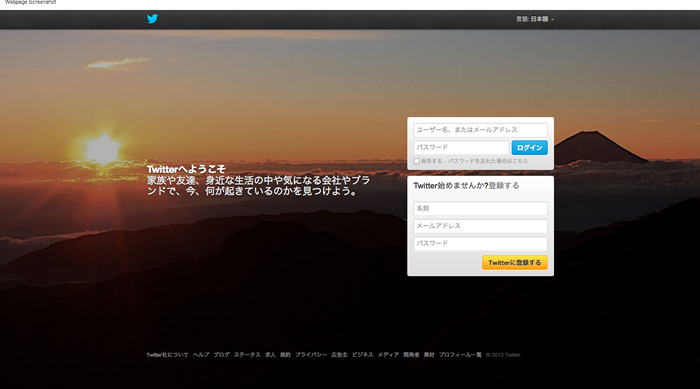The image size is (700, 389).
Task: Open the ブログ footer link
Action: 221,355
